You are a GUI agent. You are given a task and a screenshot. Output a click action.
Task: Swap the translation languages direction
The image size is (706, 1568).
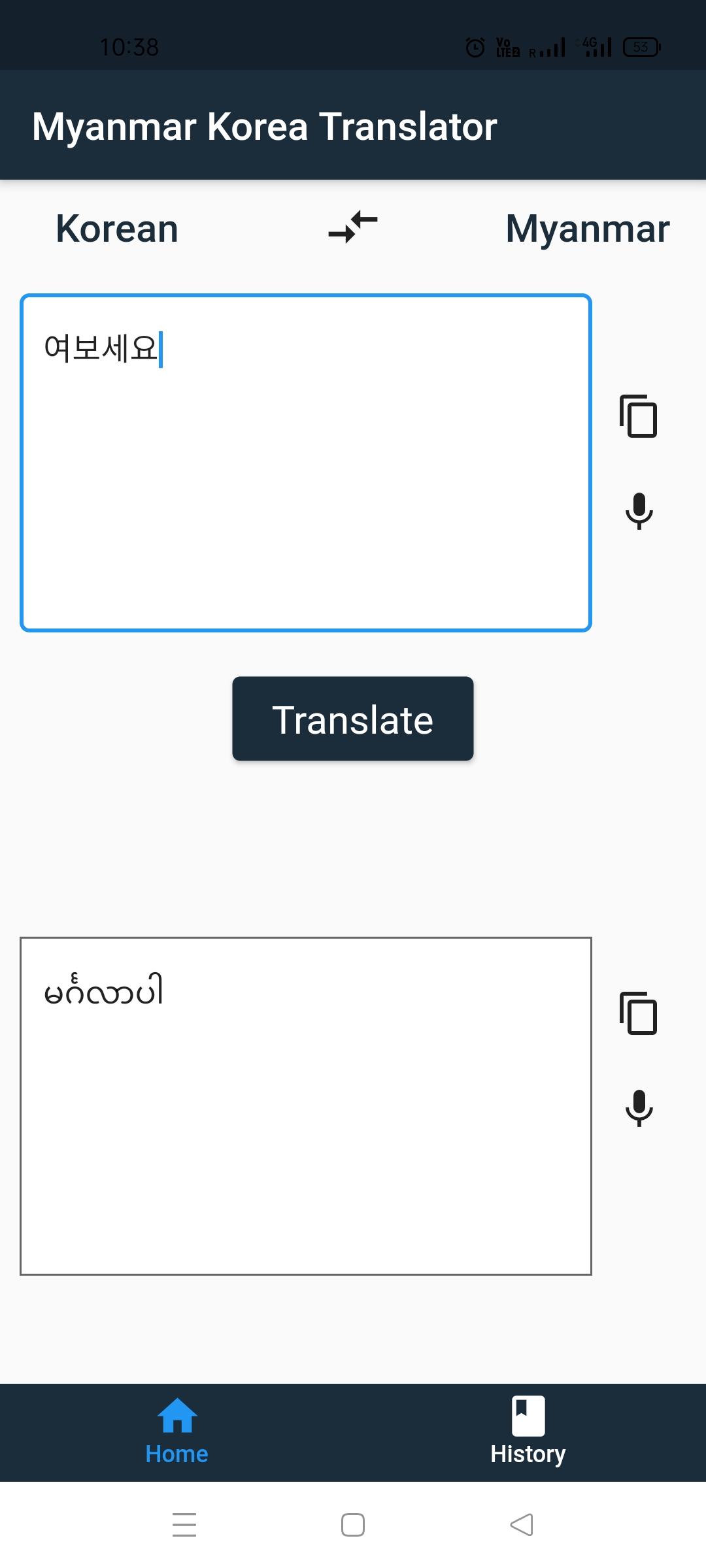pyautogui.click(x=353, y=227)
